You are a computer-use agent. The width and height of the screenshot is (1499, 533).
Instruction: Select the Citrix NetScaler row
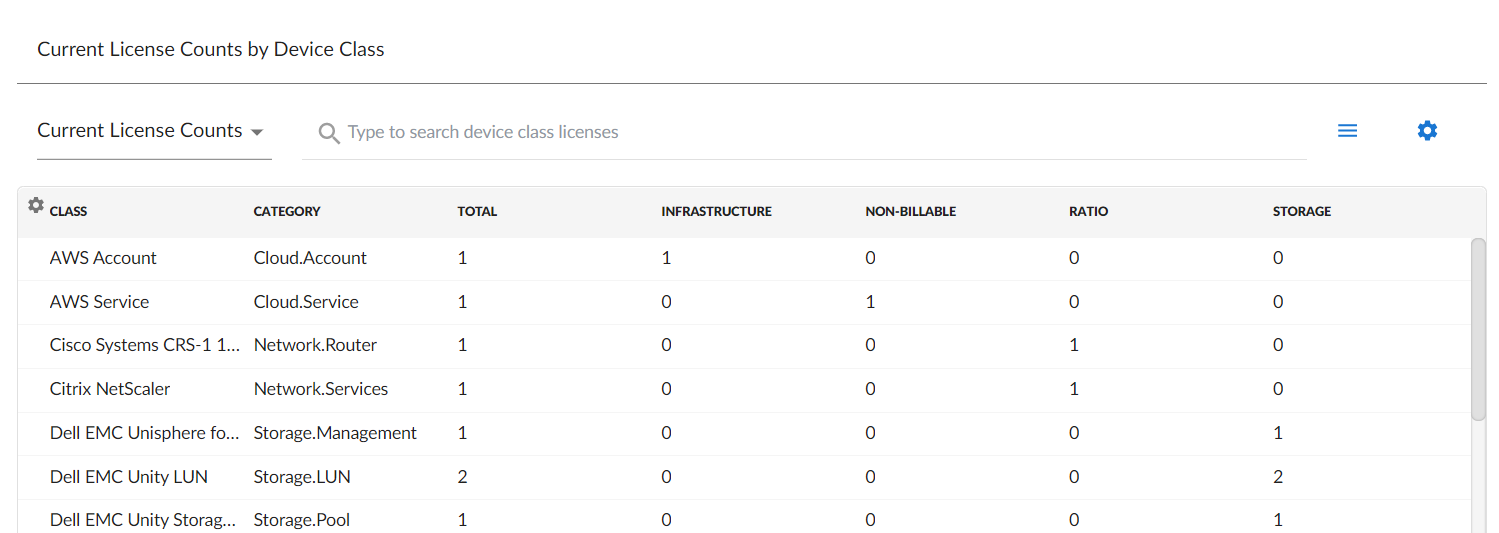[110, 389]
